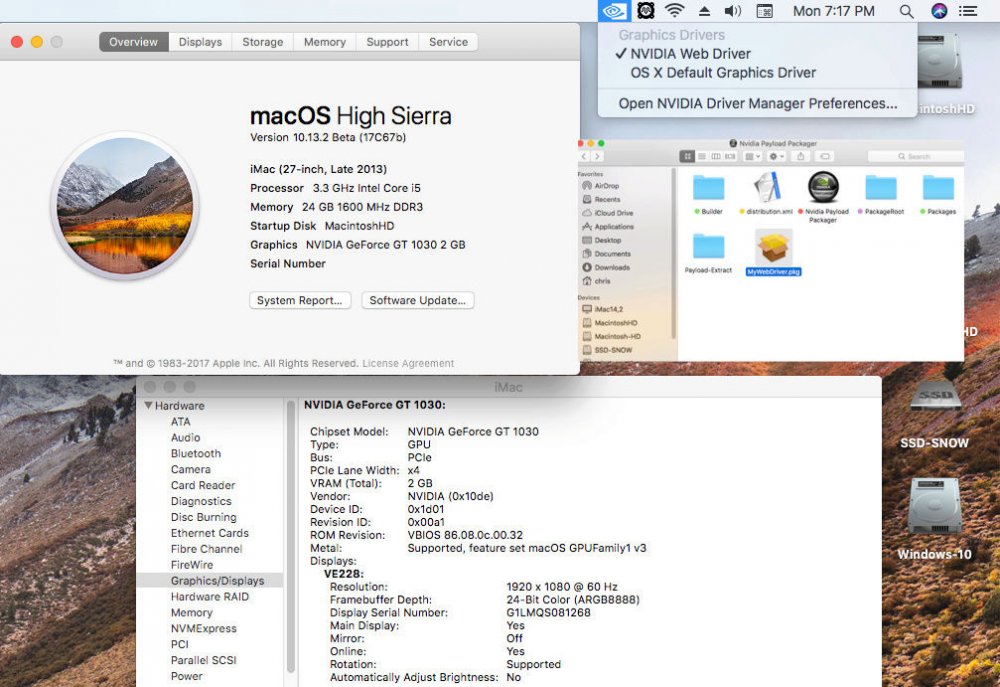
Task: Switch Finder to list view
Action: pyautogui.click(x=702, y=156)
